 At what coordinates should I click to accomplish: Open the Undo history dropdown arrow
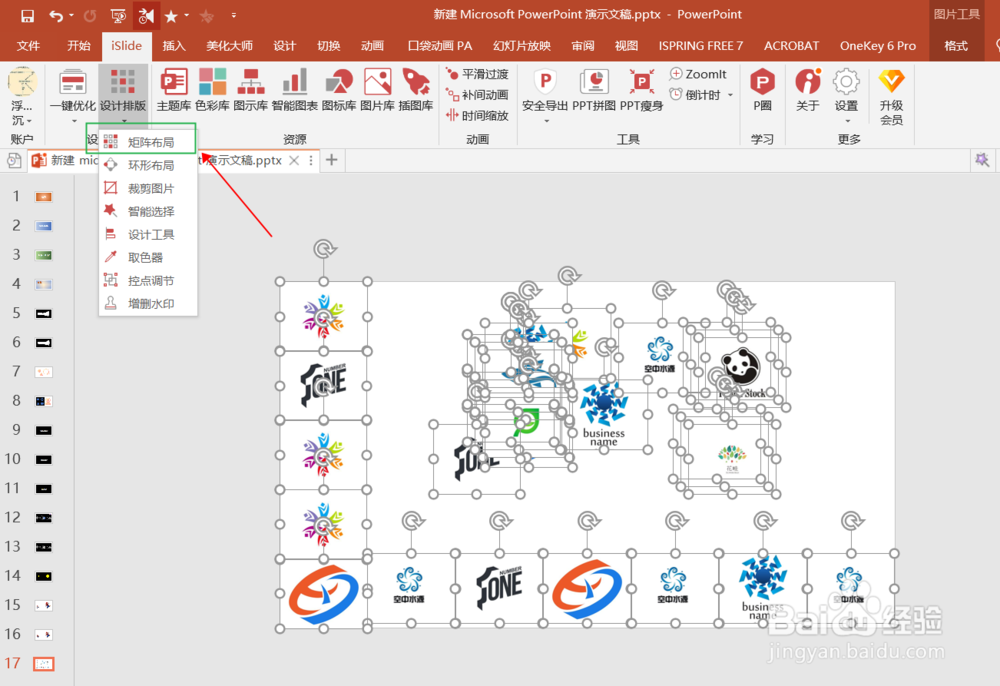click(71, 15)
